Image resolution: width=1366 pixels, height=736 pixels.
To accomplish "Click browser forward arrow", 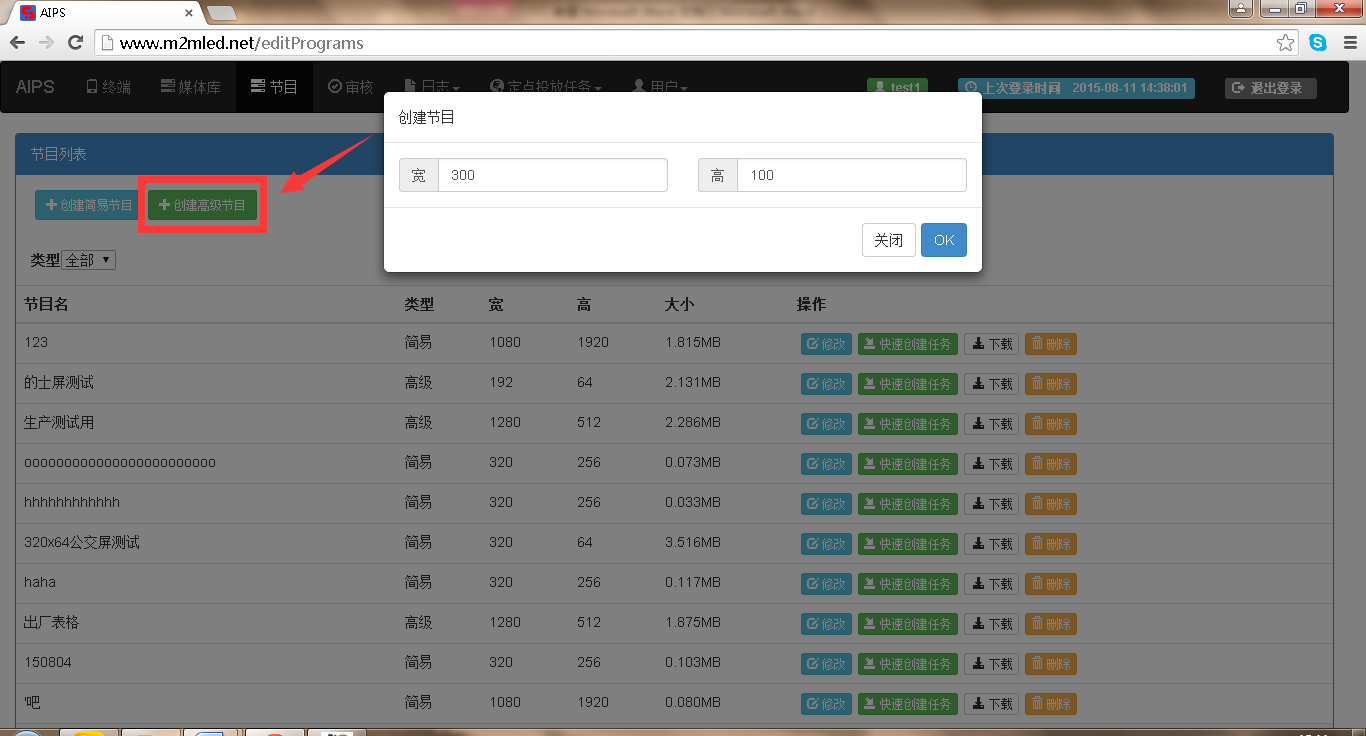I will coord(46,43).
